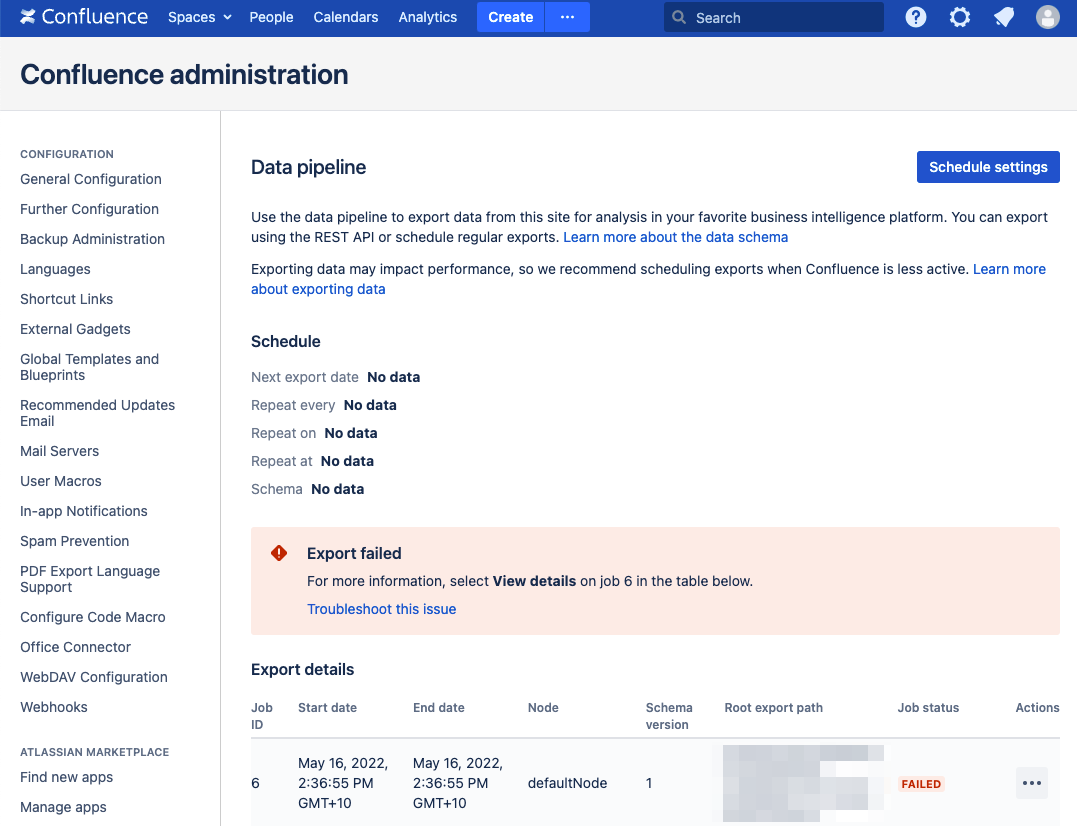The image size is (1077, 826).
Task: Open In-app Notifications
Action: pyautogui.click(x=83, y=511)
